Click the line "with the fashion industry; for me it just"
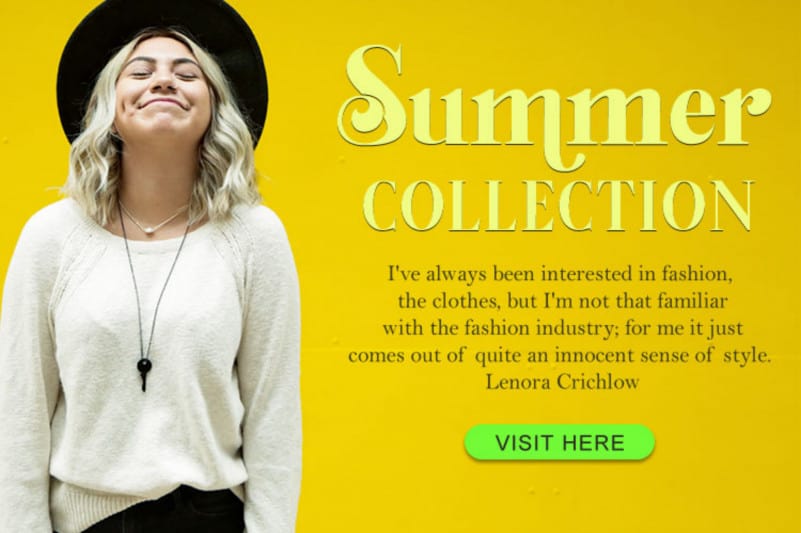Image resolution: width=801 pixels, height=533 pixels. pyautogui.click(x=563, y=328)
